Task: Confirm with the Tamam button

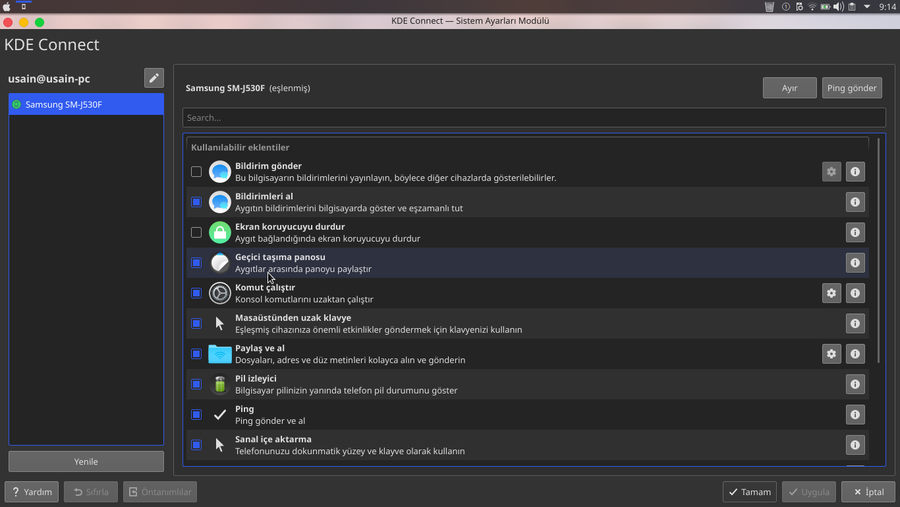Action: tap(750, 492)
